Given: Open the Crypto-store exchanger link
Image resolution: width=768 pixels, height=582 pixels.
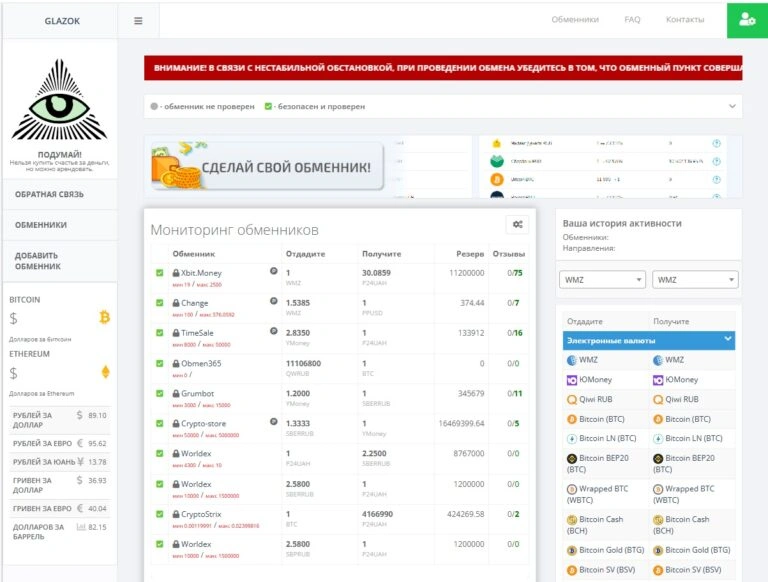Looking at the screenshot, I should [203, 424].
